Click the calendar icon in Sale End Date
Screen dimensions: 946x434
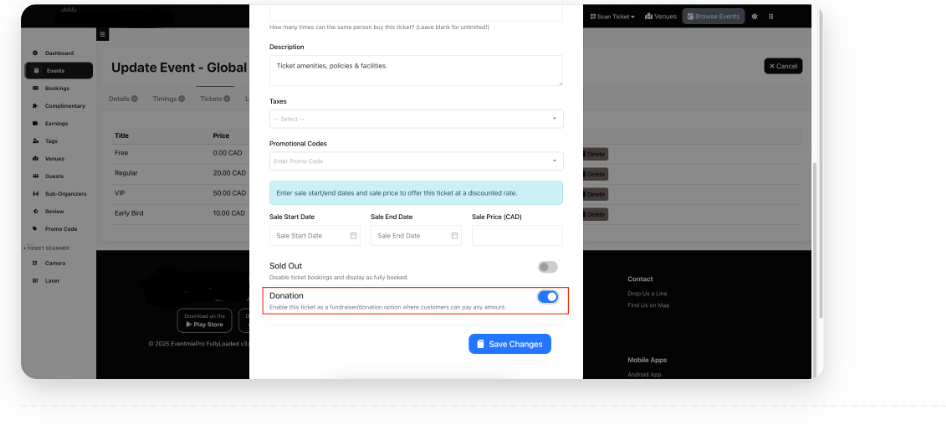click(454, 236)
